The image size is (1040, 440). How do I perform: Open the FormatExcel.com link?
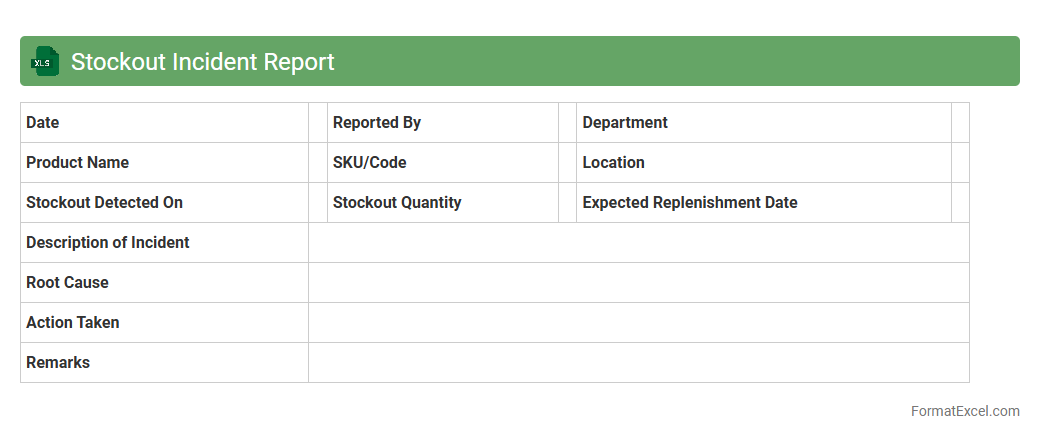click(965, 411)
